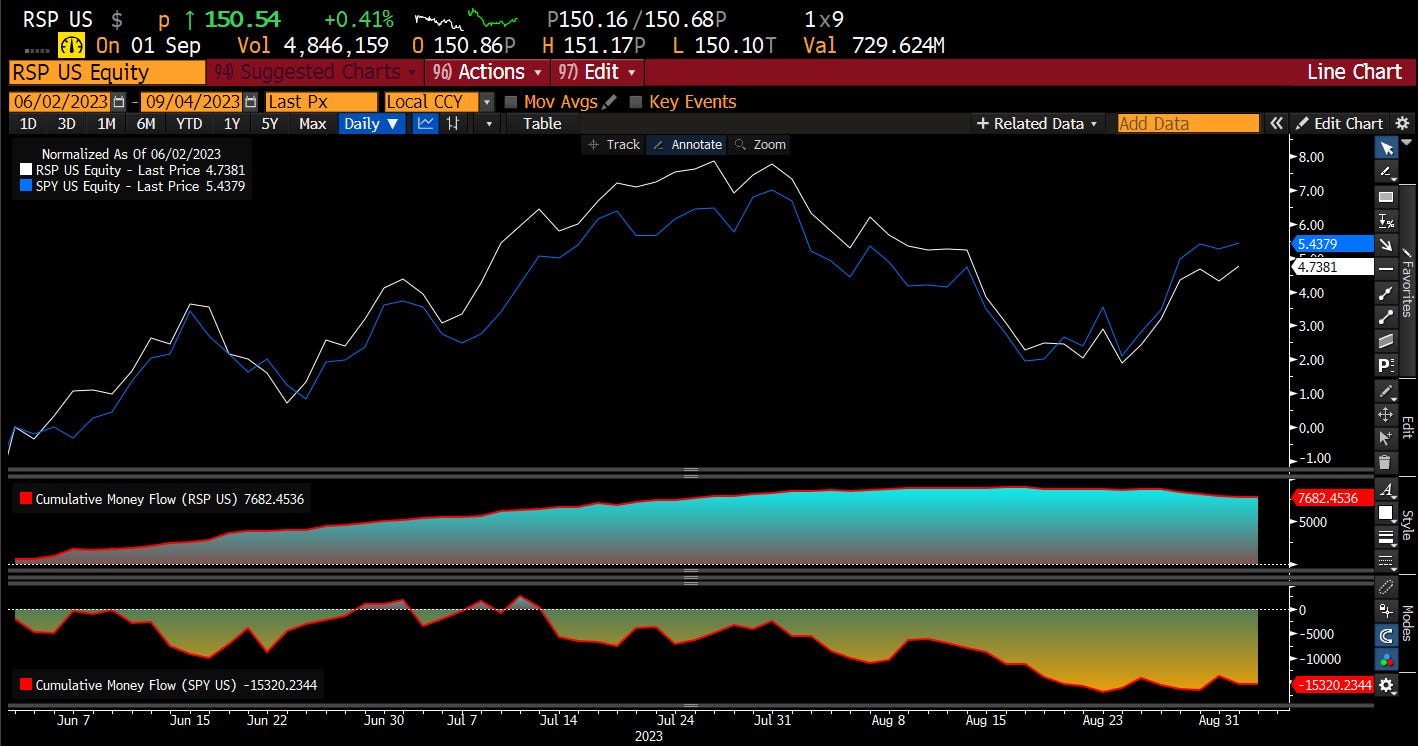Image resolution: width=1418 pixels, height=746 pixels.
Task: Open the dashed line style tool
Action: coord(1386,561)
